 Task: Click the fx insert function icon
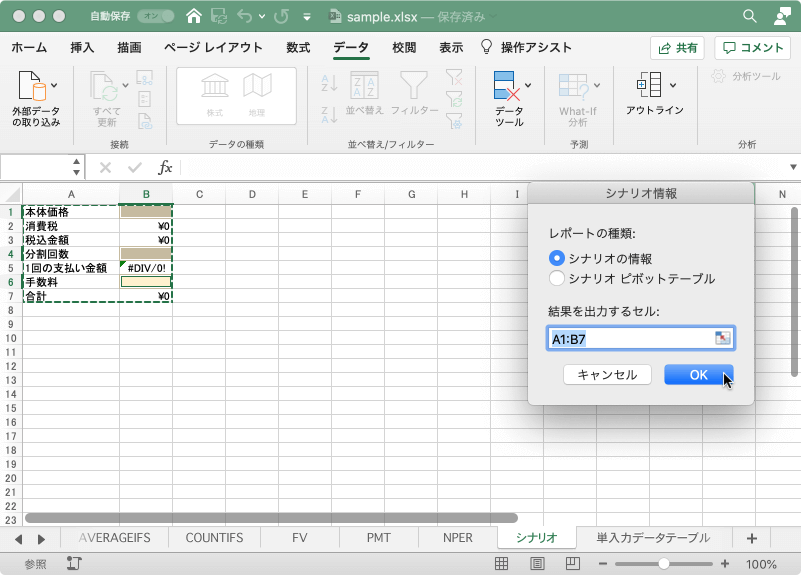click(165, 167)
